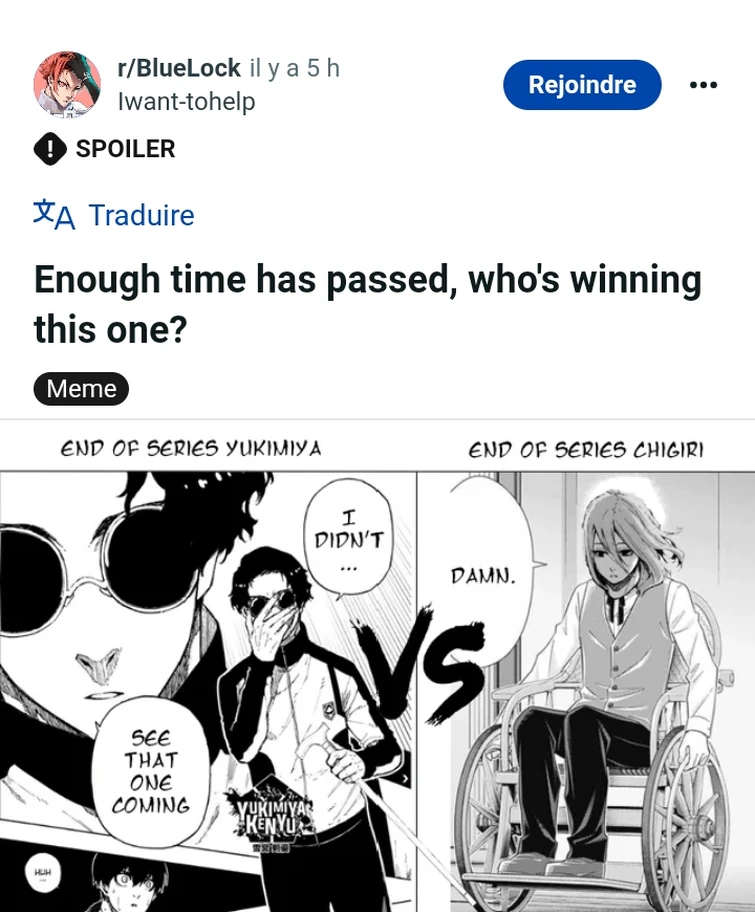Open the three-dot post options menu
This screenshot has width=755, height=912.
point(703,85)
